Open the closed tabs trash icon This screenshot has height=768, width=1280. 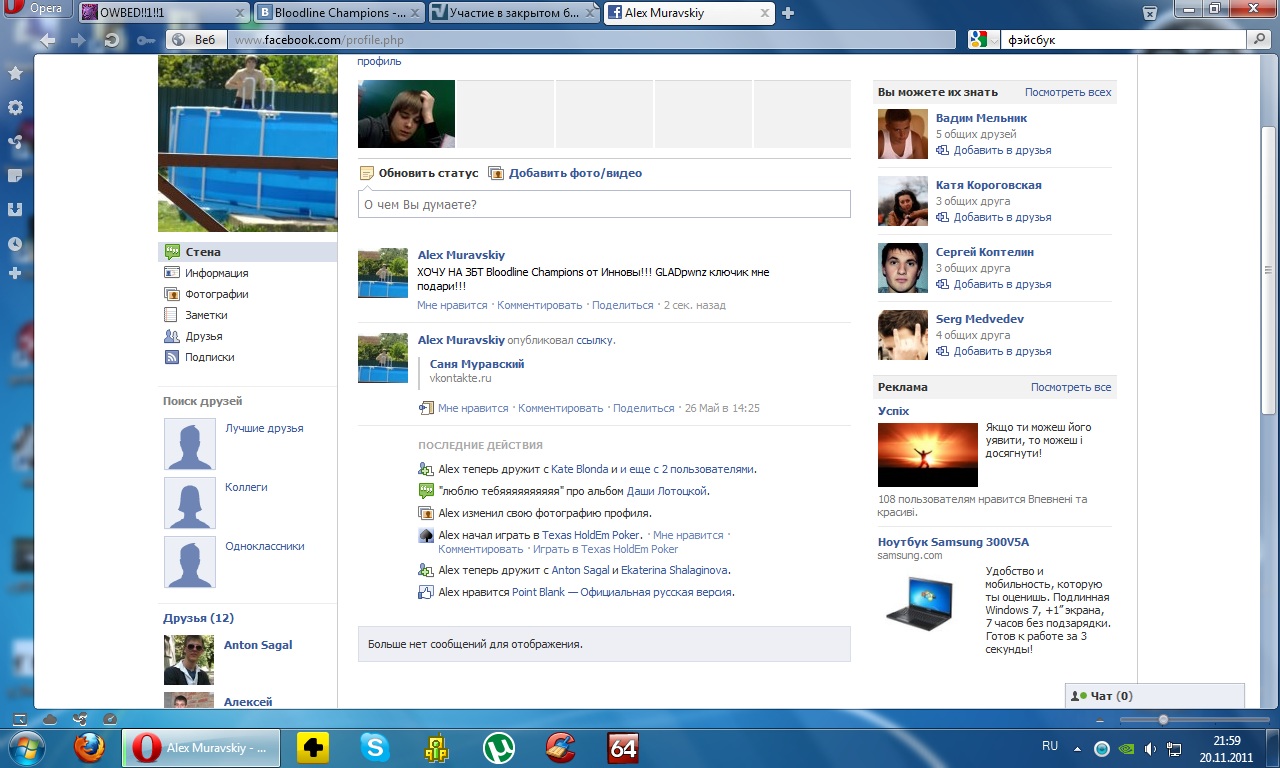(1150, 13)
